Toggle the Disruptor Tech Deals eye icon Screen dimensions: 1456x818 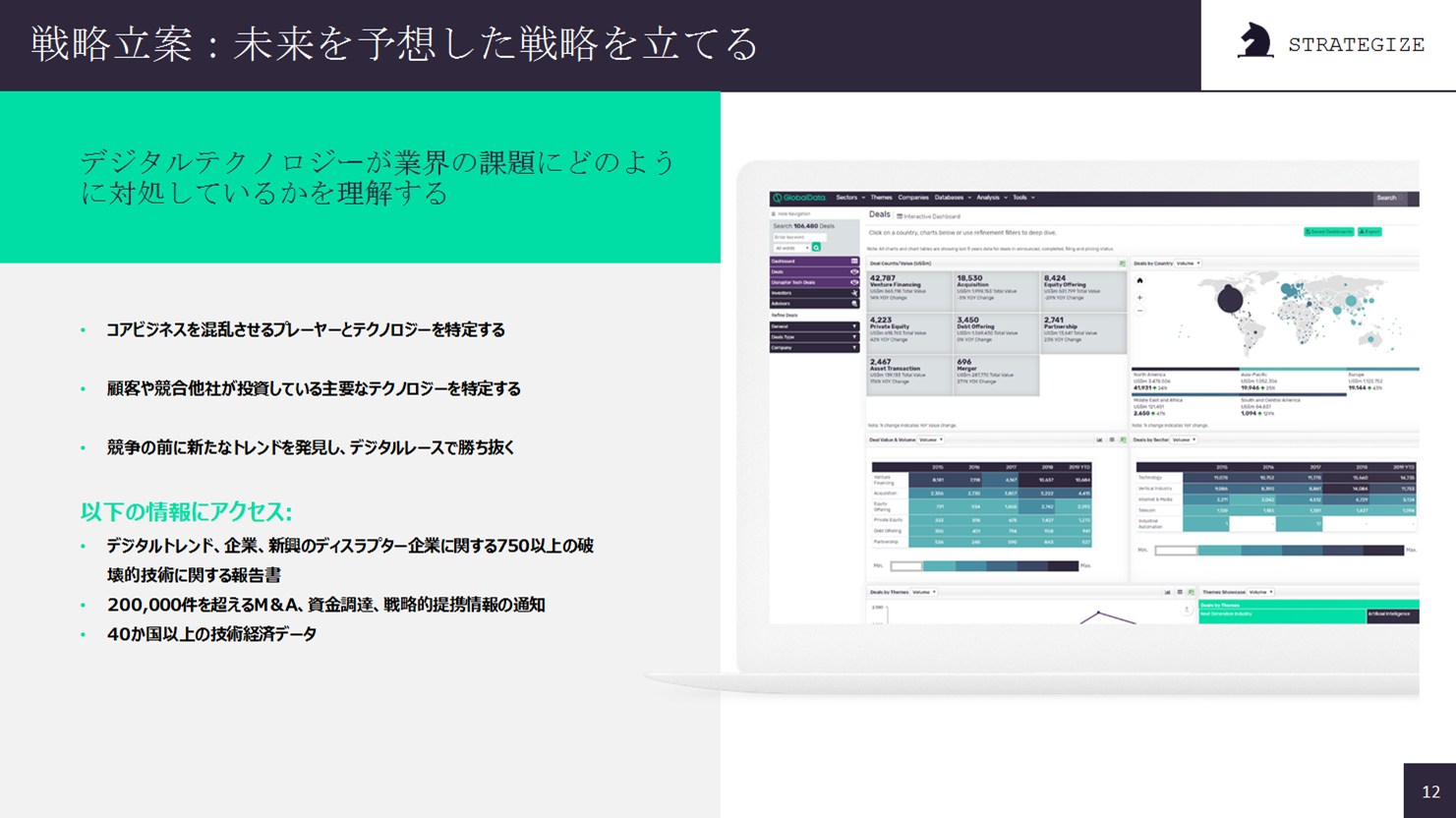point(853,283)
